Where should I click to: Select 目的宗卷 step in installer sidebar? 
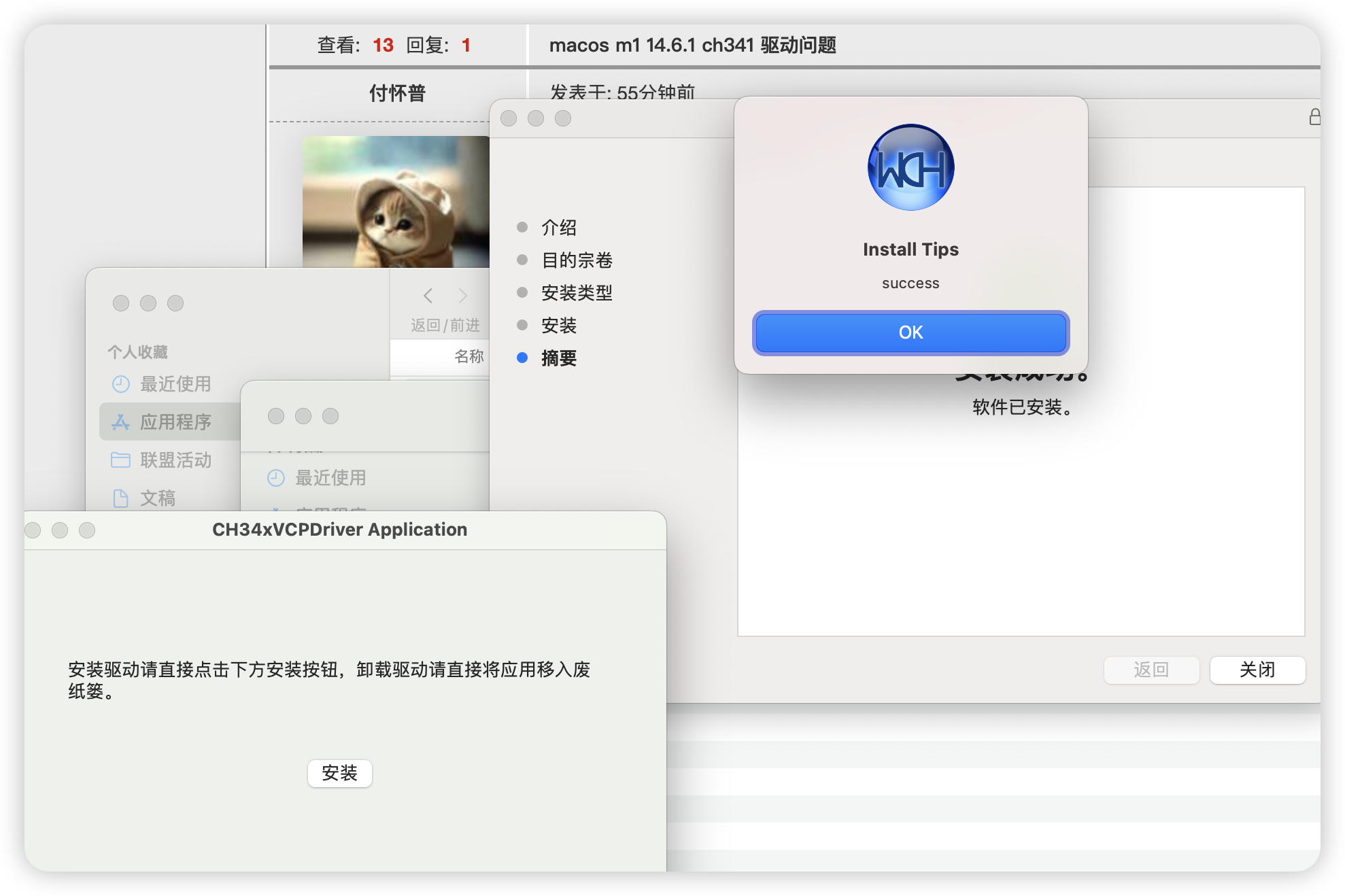577,260
